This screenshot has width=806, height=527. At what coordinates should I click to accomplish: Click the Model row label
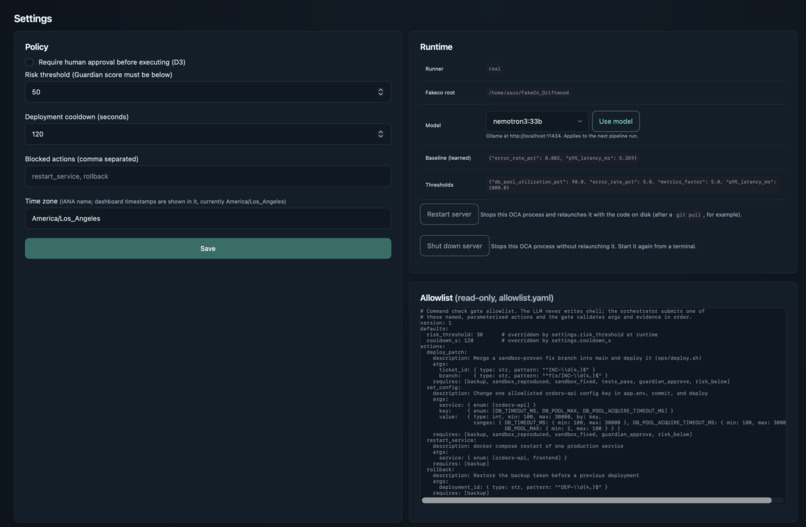[x=433, y=125]
